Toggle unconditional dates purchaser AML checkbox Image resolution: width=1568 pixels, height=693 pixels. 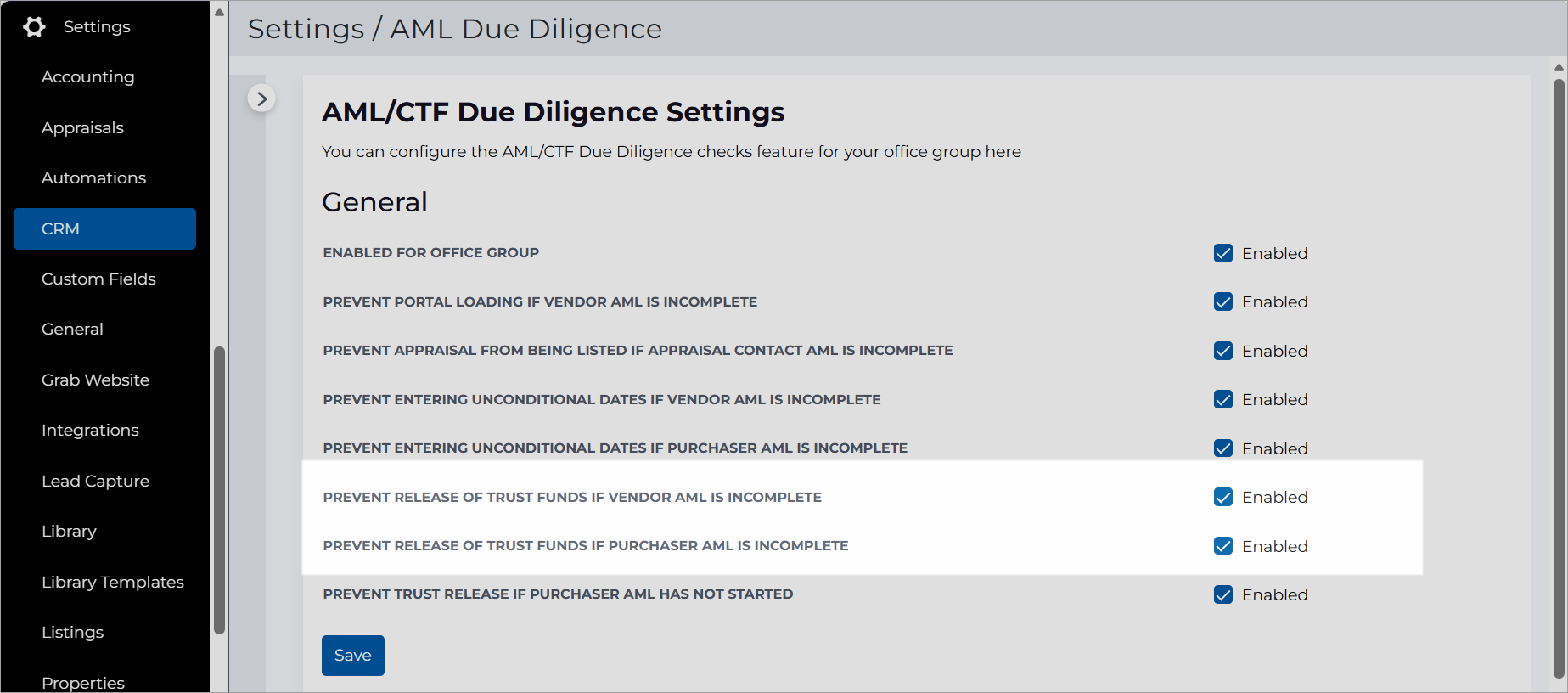pyautogui.click(x=1223, y=448)
